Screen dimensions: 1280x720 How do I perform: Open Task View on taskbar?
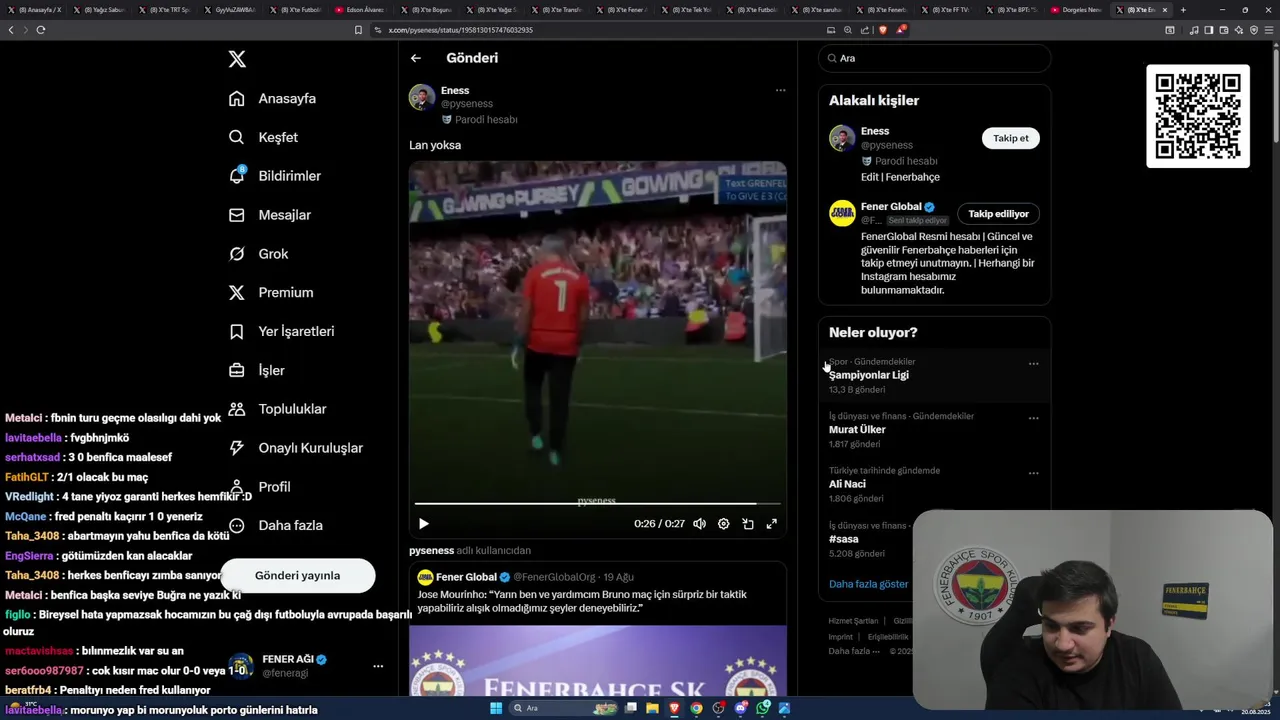pos(630,708)
